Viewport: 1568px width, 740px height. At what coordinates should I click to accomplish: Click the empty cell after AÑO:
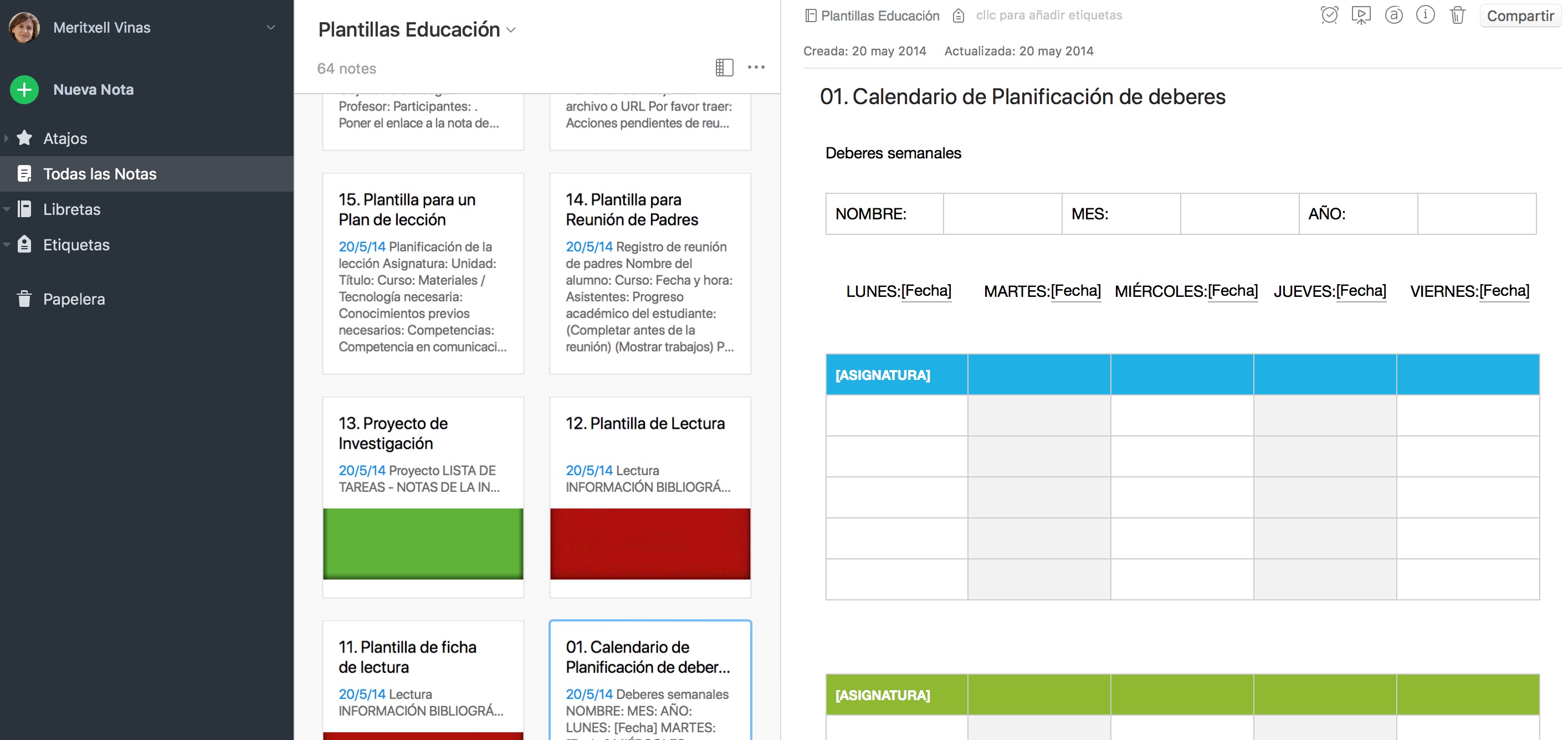tap(1477, 214)
